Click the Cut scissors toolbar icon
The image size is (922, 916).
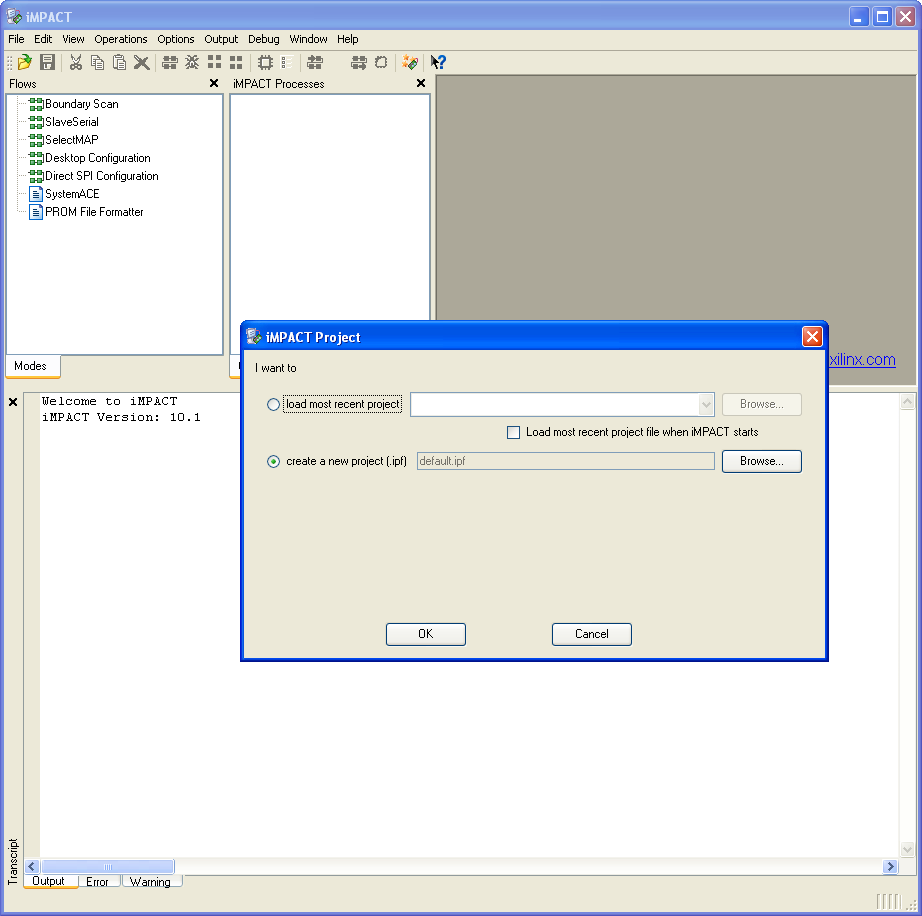tap(75, 62)
